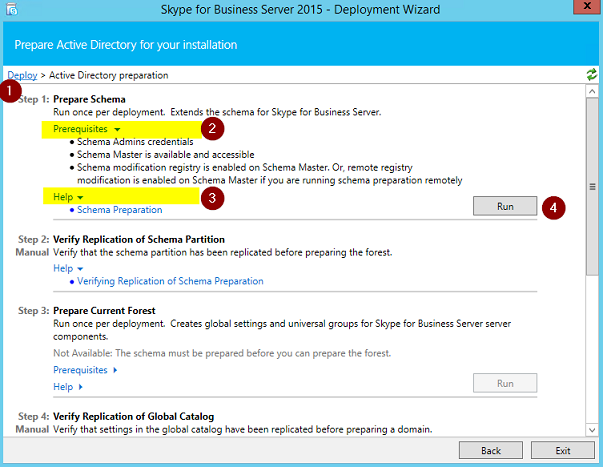Exit the wizard with the Exit button

(563, 450)
